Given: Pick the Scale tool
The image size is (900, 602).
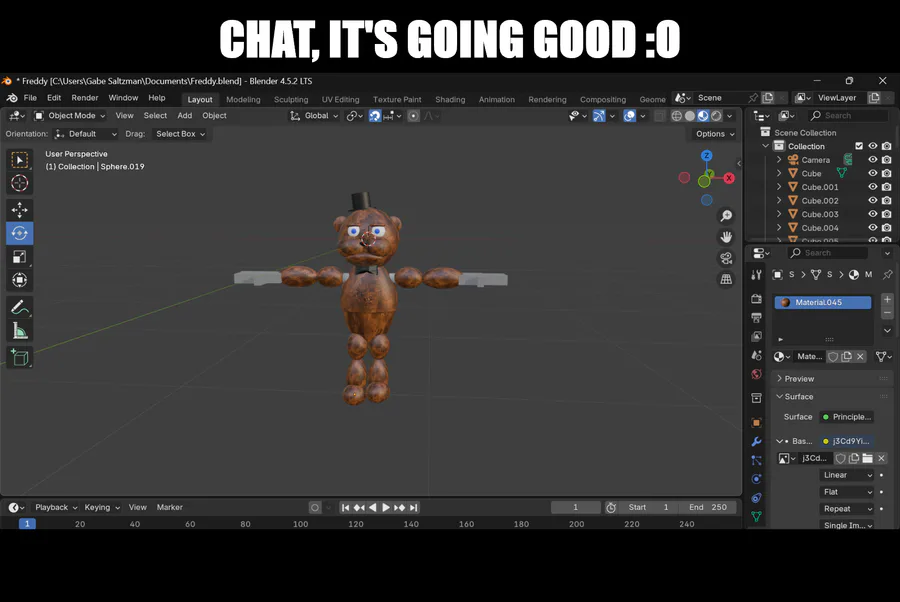Looking at the screenshot, I should [20, 257].
